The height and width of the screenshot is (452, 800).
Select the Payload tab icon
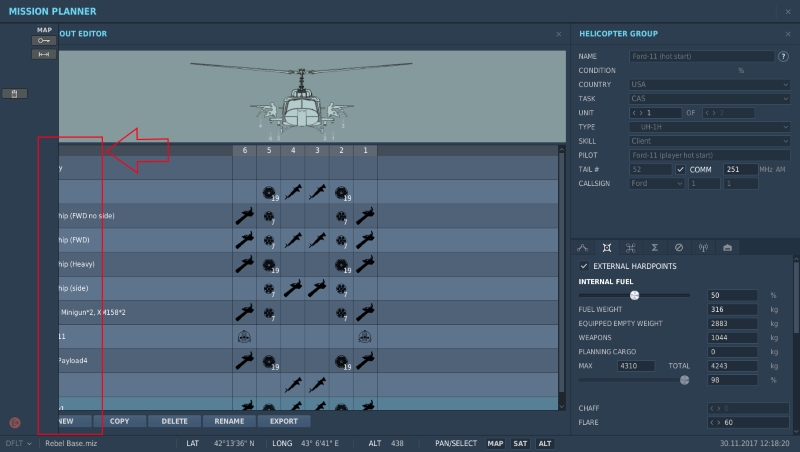coord(607,248)
